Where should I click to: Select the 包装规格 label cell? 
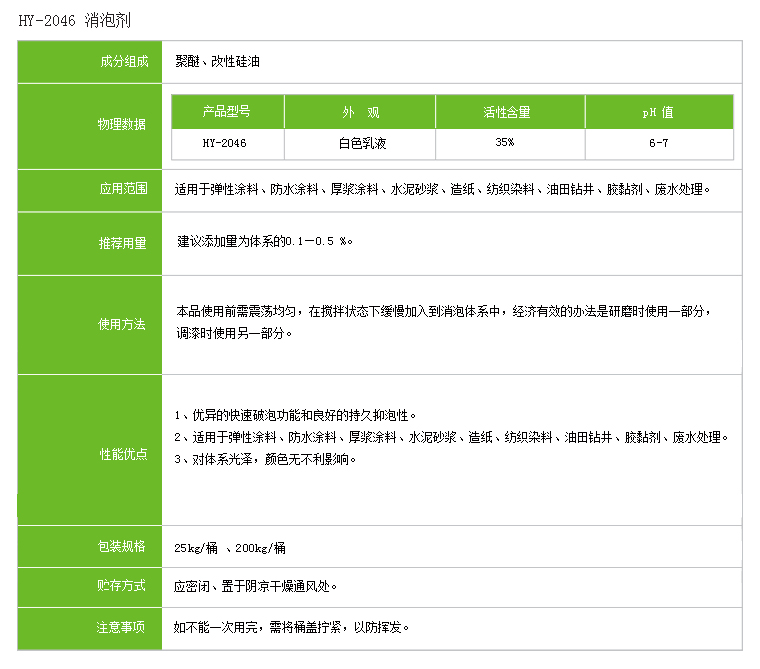pos(121,547)
